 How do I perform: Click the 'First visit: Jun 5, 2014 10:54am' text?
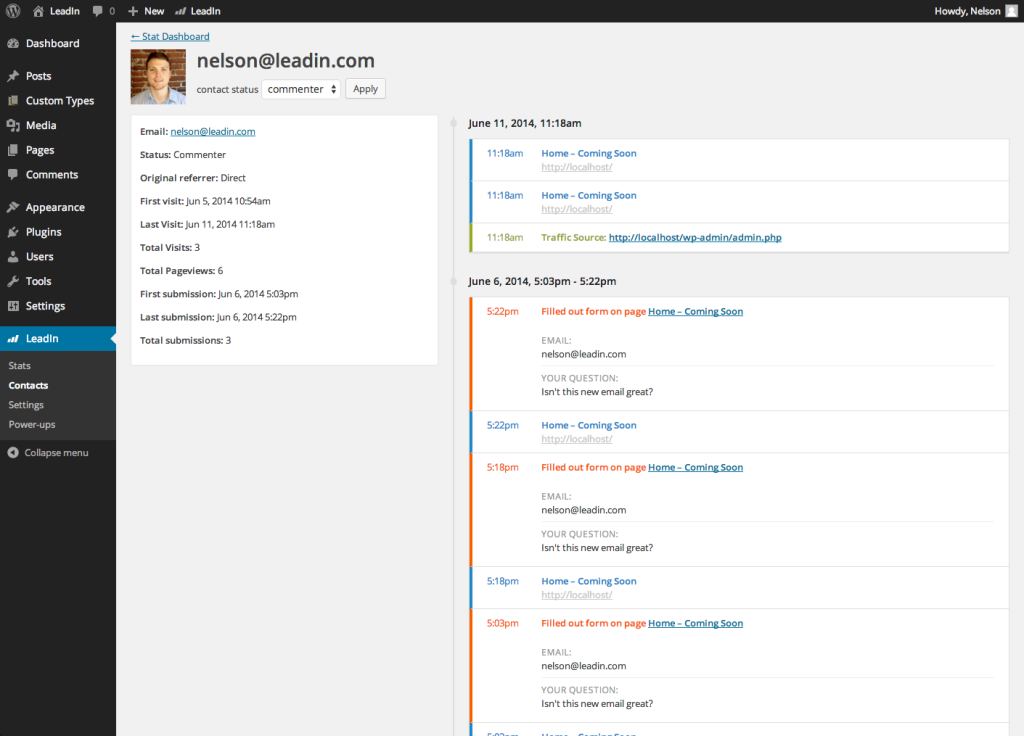205,201
